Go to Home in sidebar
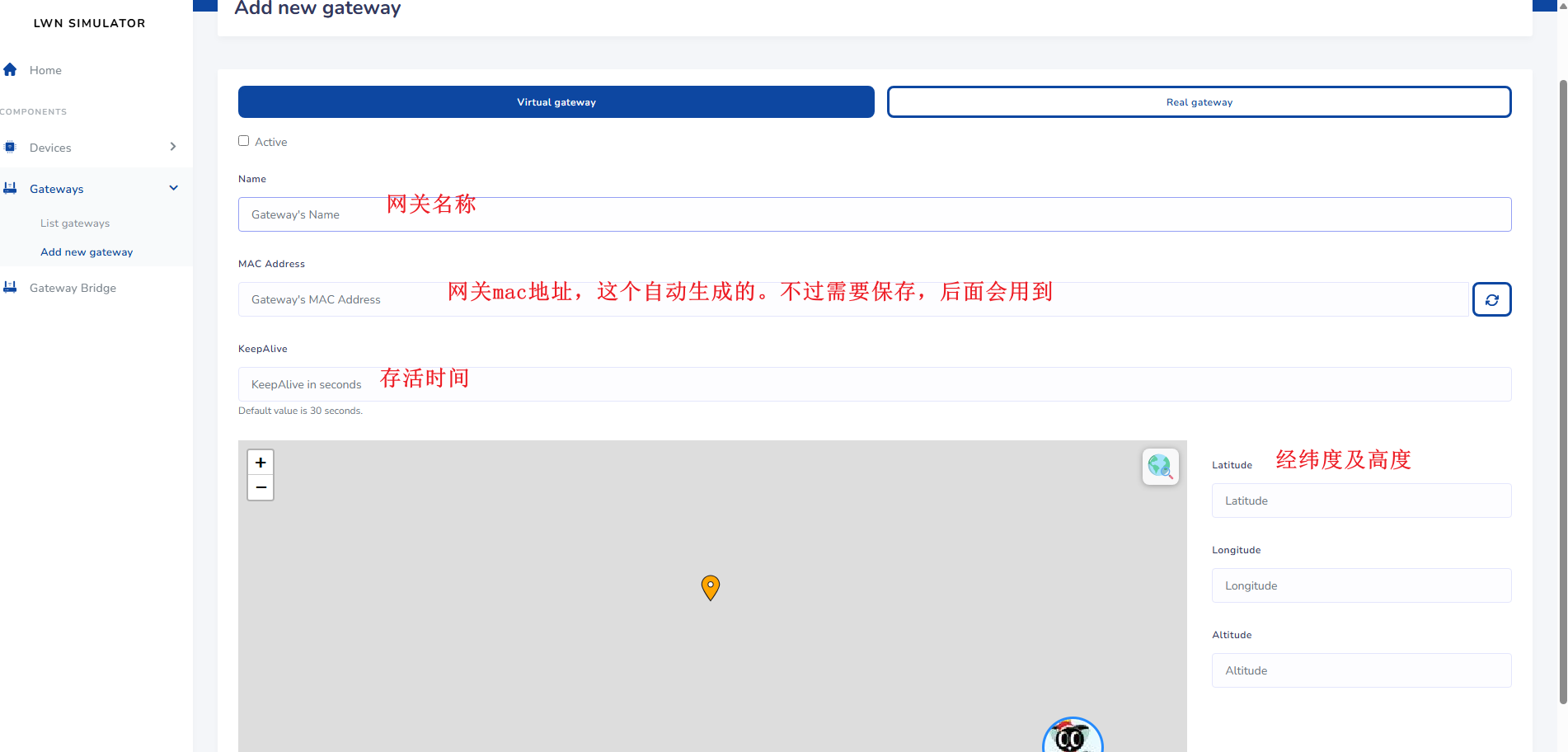 point(45,70)
